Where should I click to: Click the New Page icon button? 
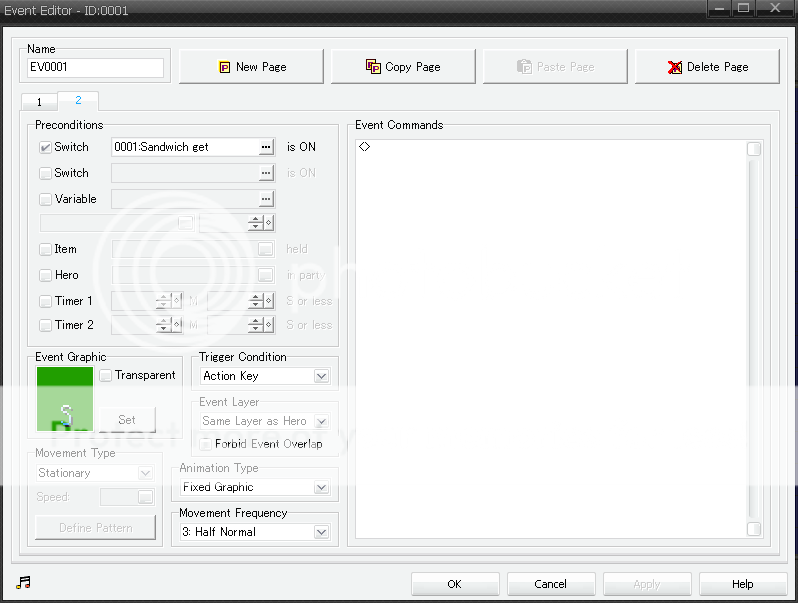click(x=252, y=67)
